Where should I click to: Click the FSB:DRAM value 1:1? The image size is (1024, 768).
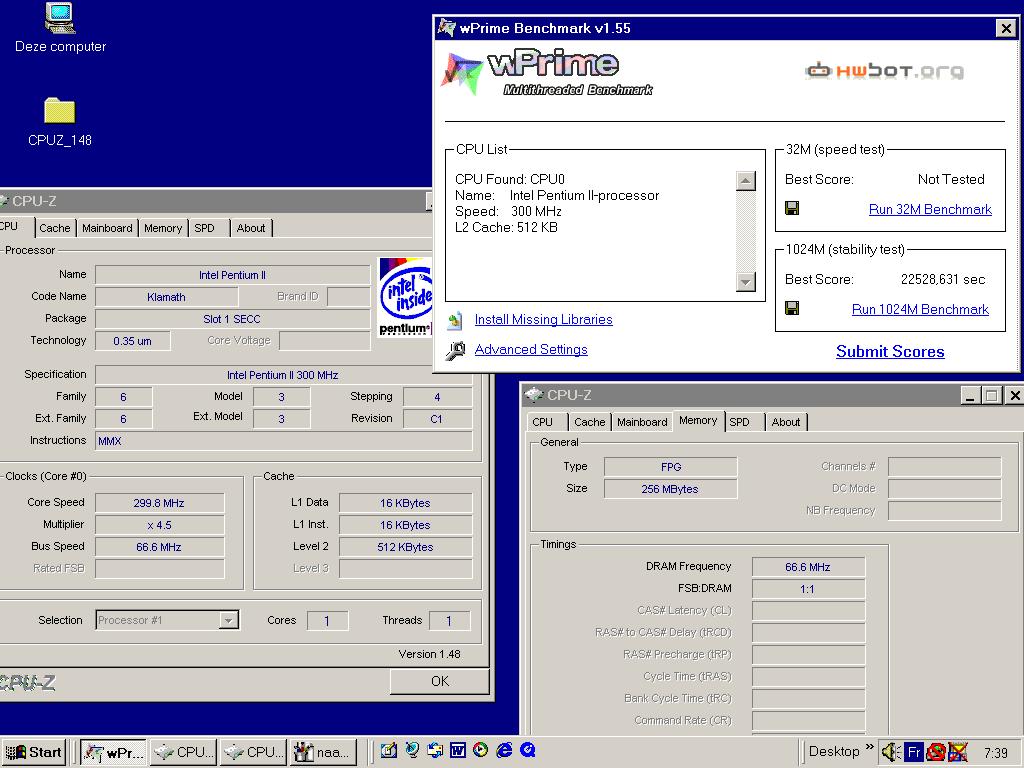click(x=808, y=589)
